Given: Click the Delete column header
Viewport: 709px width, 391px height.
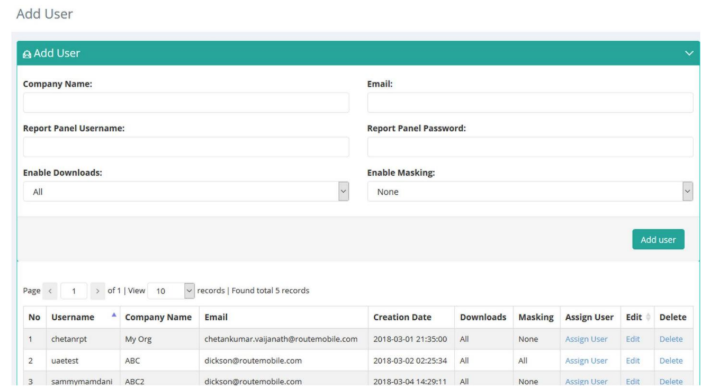Looking at the screenshot, I should [x=673, y=317].
